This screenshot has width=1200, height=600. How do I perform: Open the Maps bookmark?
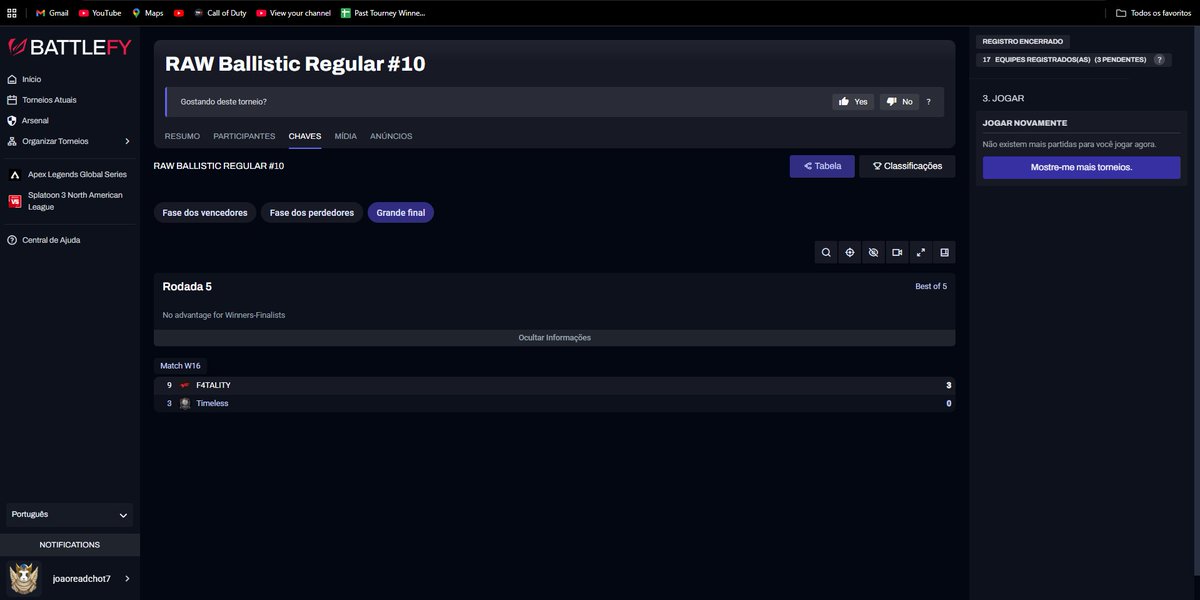(147, 13)
